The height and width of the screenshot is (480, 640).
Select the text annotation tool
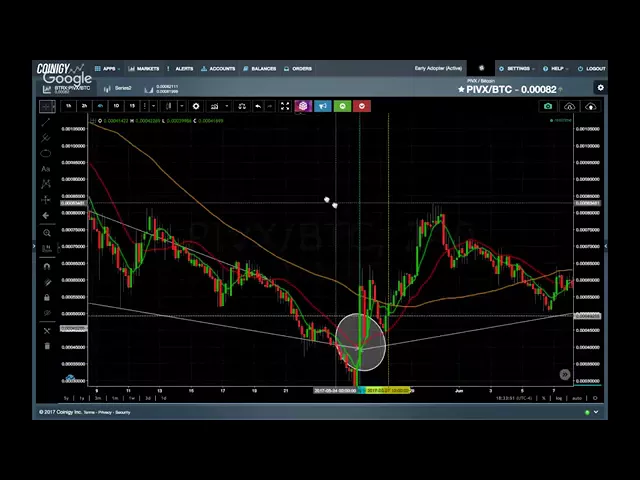(46, 169)
